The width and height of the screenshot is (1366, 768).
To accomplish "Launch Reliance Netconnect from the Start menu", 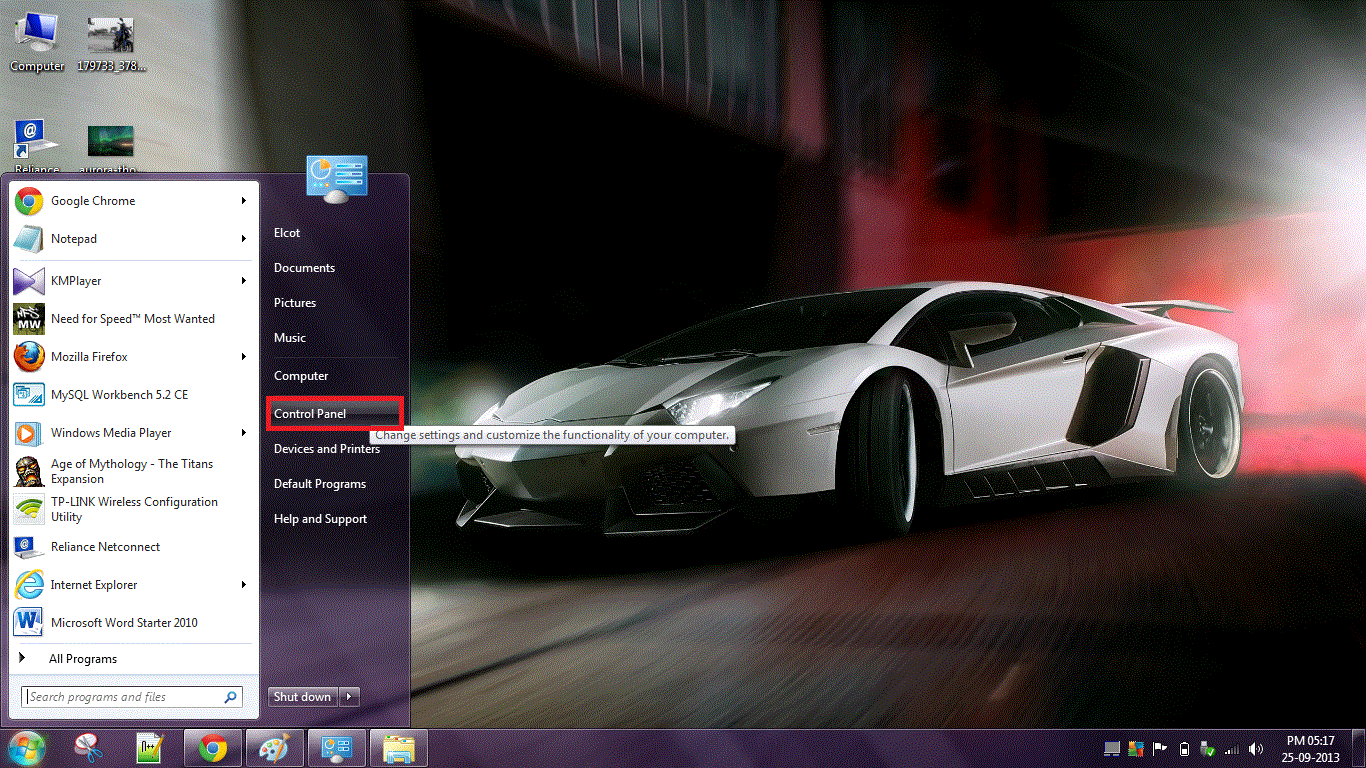I will click(134, 547).
